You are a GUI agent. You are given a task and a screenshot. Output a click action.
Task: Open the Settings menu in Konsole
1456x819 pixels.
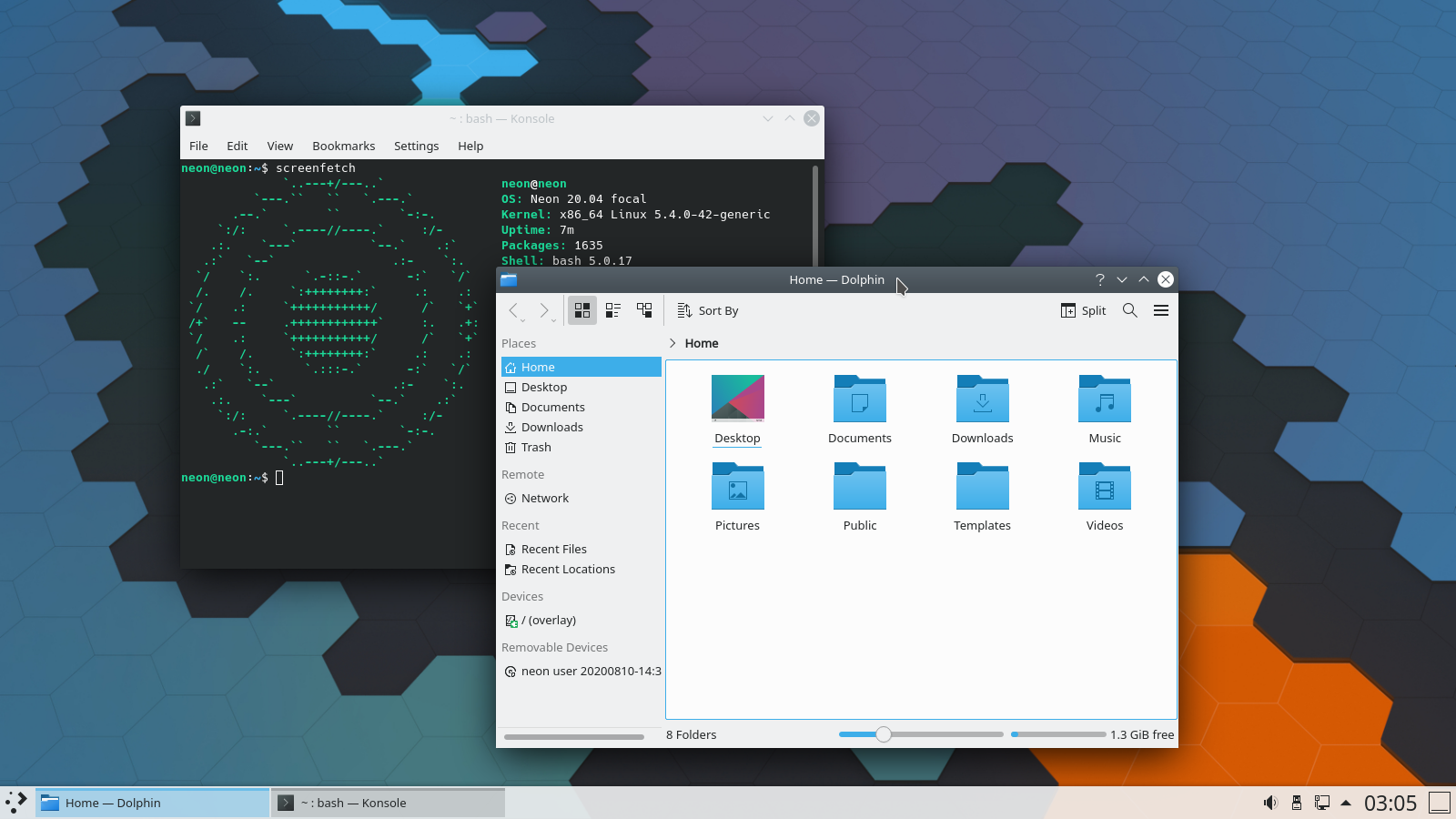click(x=416, y=146)
